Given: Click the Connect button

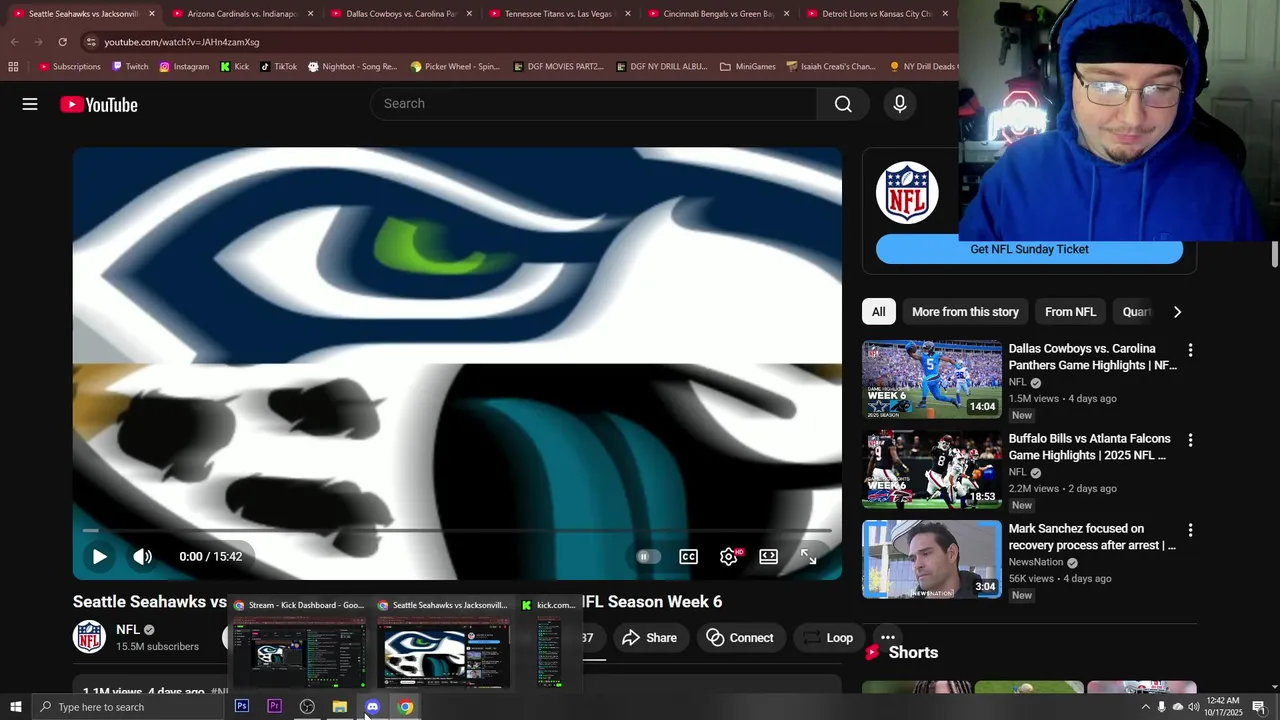Looking at the screenshot, I should tap(740, 638).
